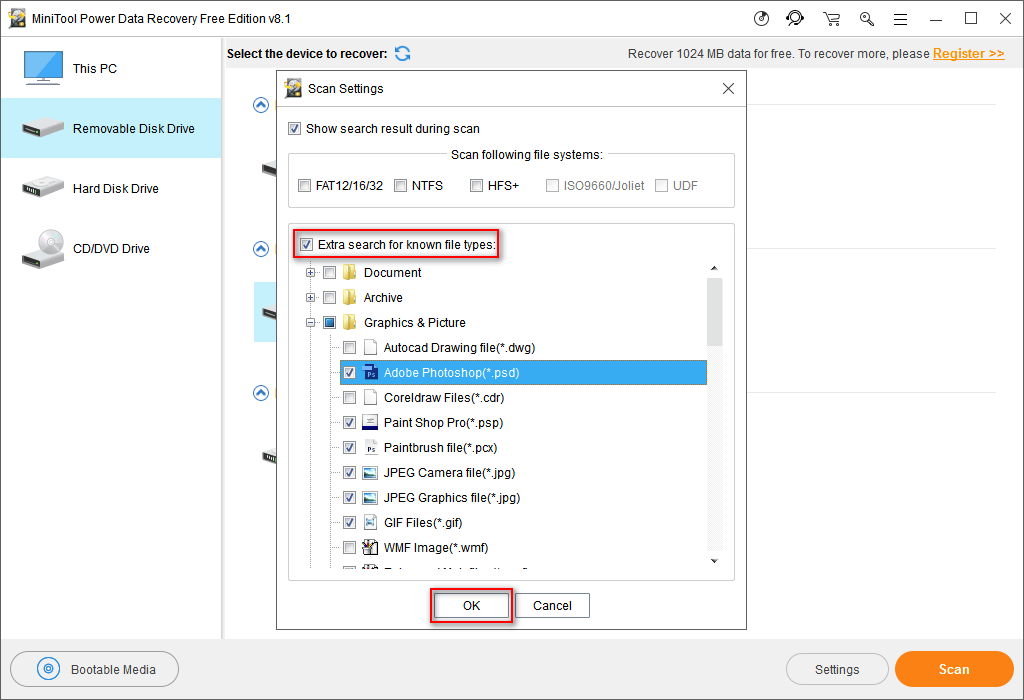Click the Document folder icon

[349, 272]
